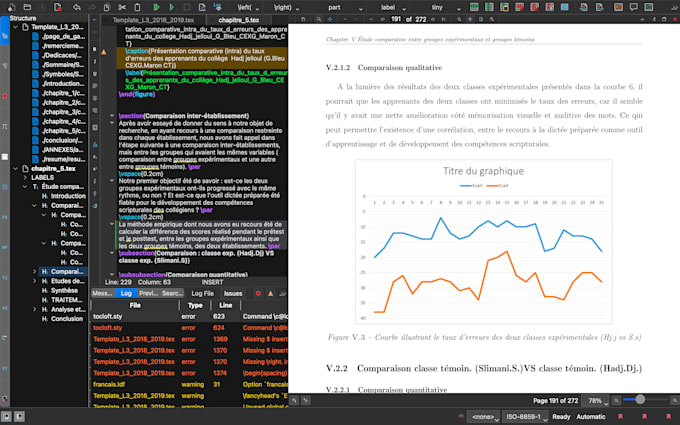Click the first green table icon in toolbar
The width and height of the screenshot is (680, 425).
point(474,7)
